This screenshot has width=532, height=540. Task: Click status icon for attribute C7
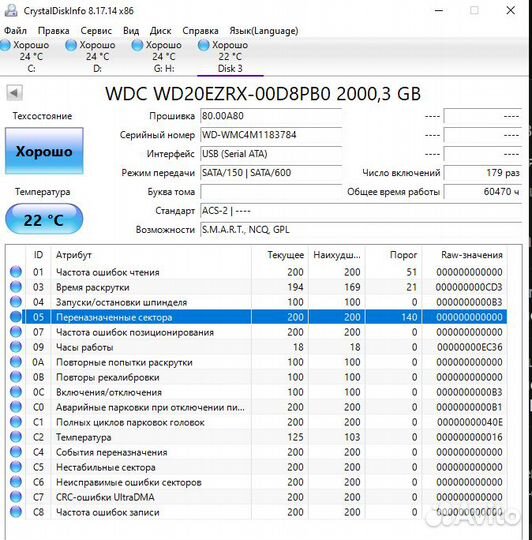coord(16,497)
